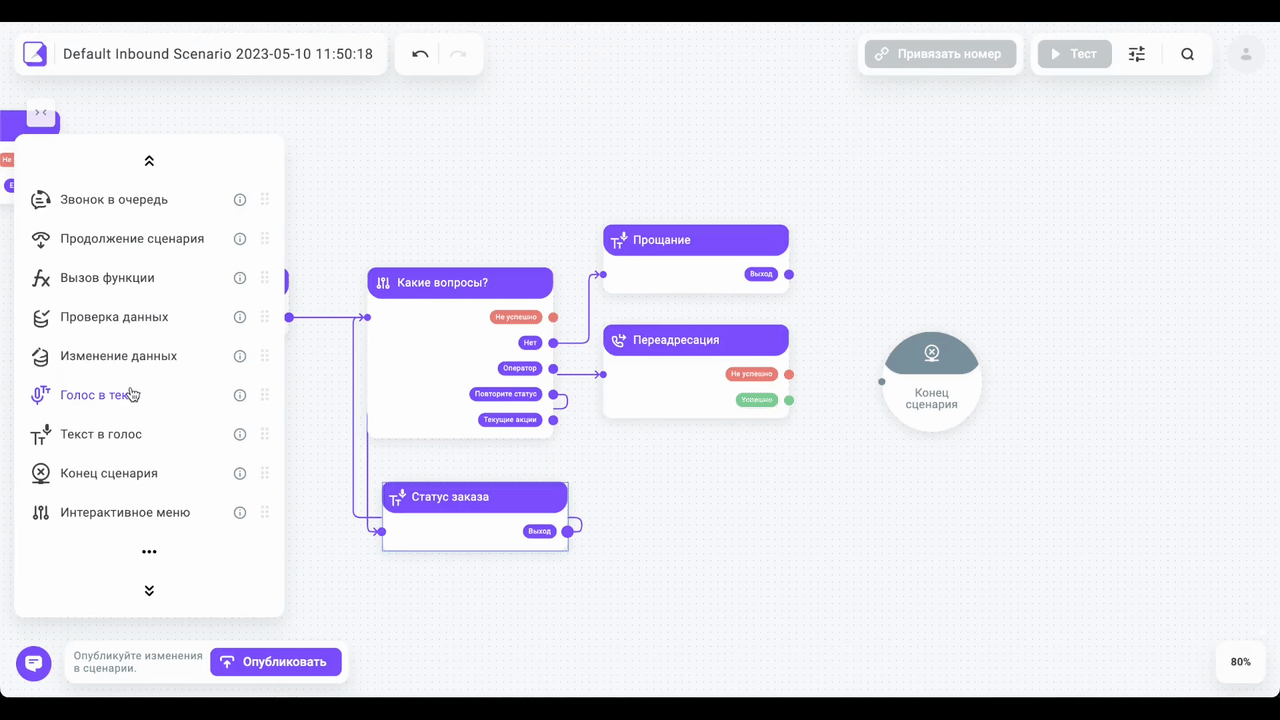
Task: Open the user profile avatar
Action: point(1246,54)
